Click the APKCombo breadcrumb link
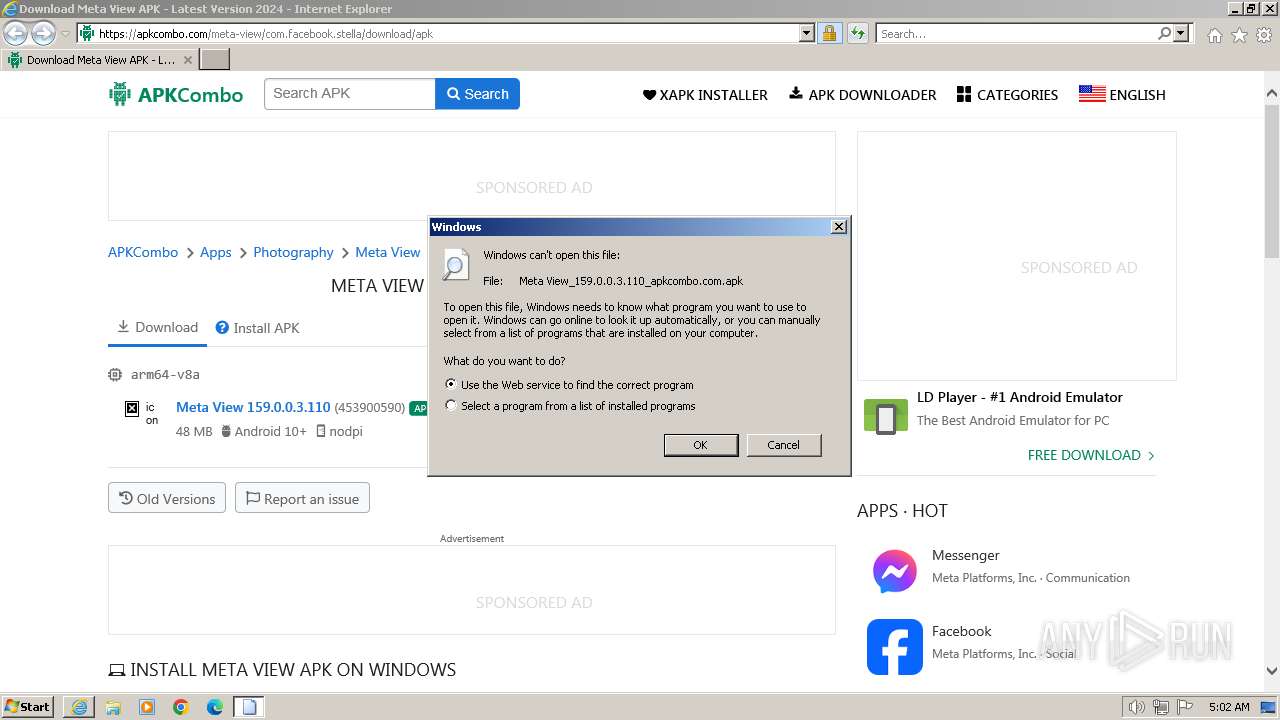 (143, 253)
